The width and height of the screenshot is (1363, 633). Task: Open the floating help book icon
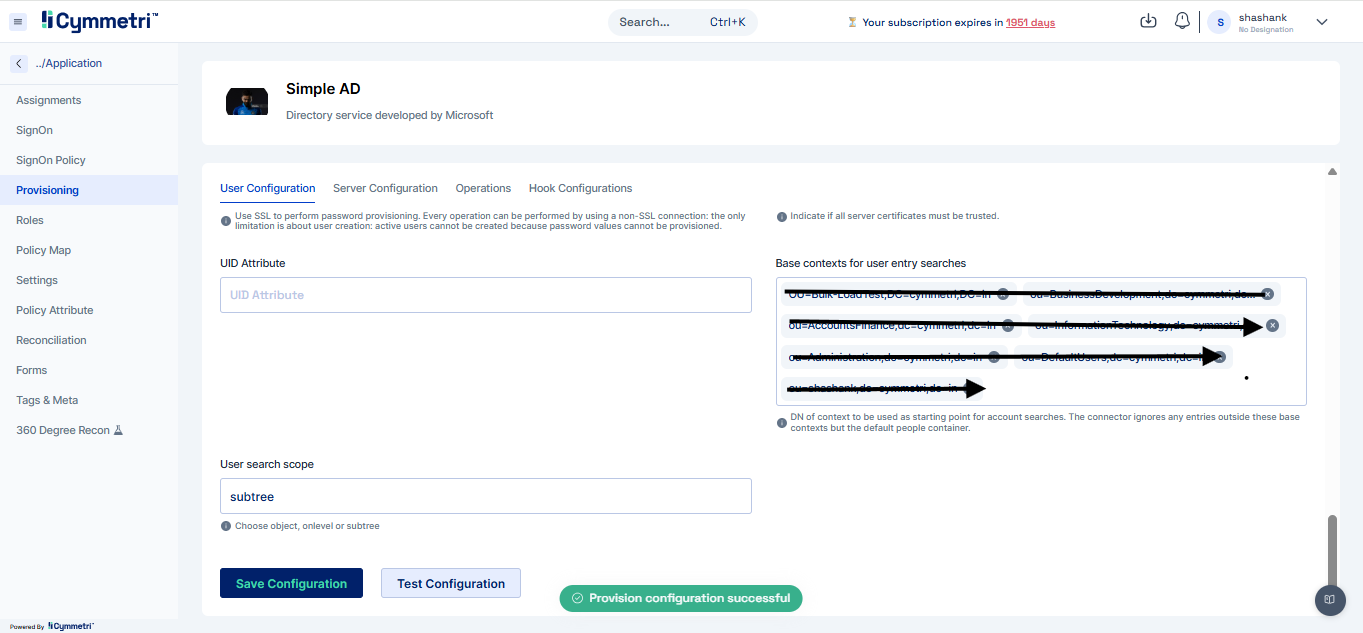[x=1329, y=600]
